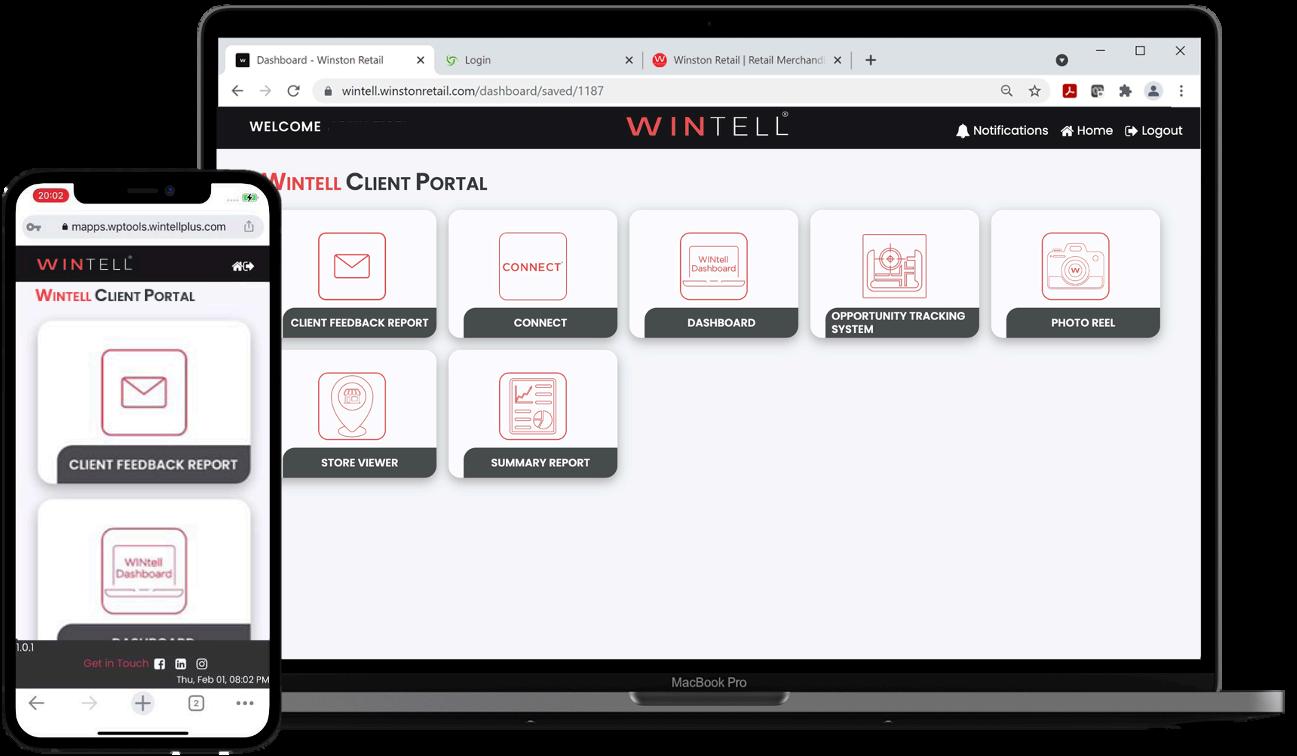The height and width of the screenshot is (756, 1297).
Task: Tap the share icon in phone address bar
Action: click(249, 226)
